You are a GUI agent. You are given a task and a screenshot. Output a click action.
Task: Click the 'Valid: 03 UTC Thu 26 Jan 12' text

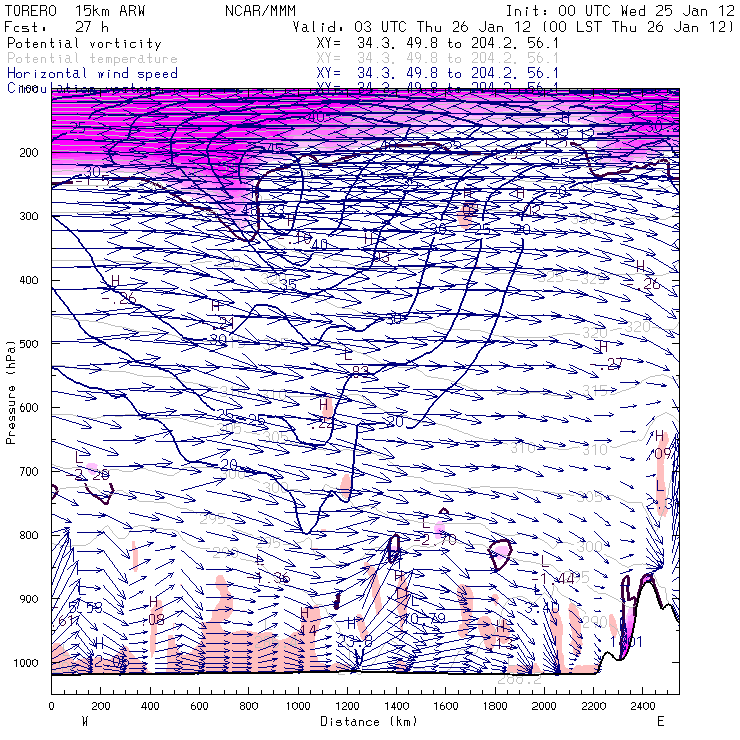pos(412,27)
